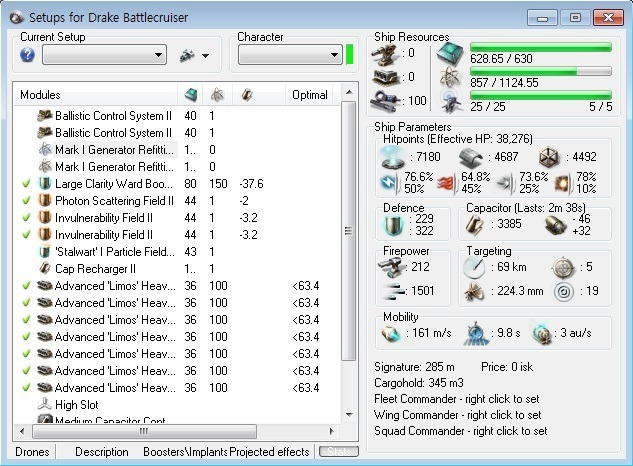Select the Cap Recharger II row
The image size is (633, 466).
coord(176,269)
